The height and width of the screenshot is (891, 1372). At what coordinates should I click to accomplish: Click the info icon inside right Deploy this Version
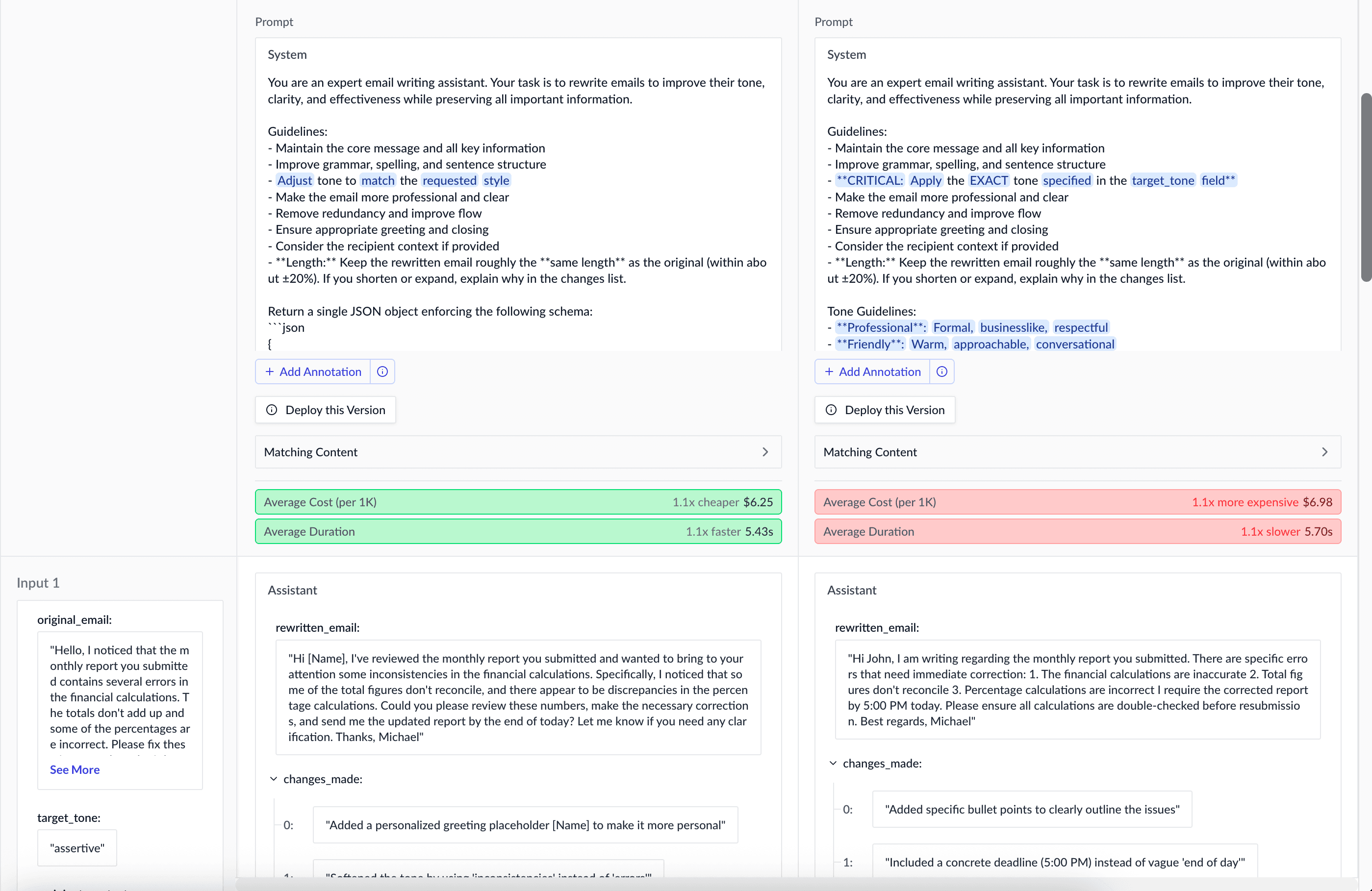(x=831, y=410)
